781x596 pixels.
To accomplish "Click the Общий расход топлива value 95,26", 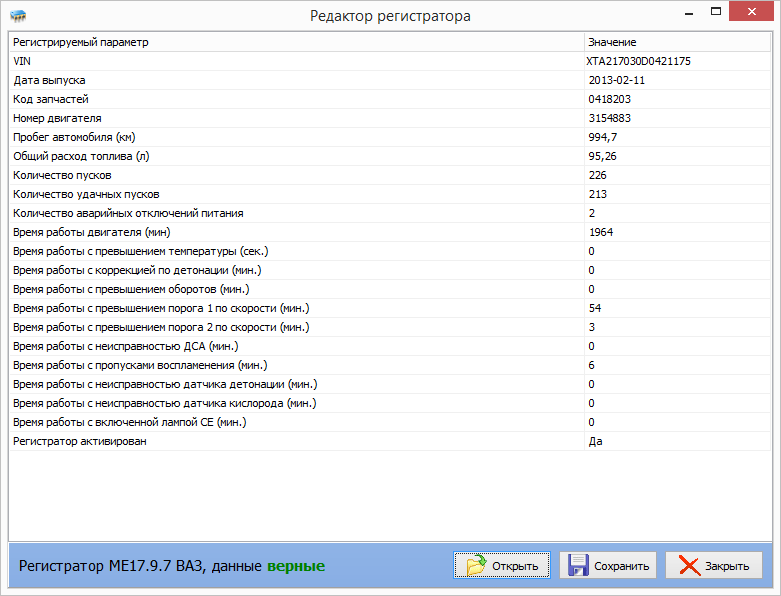I will 602,156.
